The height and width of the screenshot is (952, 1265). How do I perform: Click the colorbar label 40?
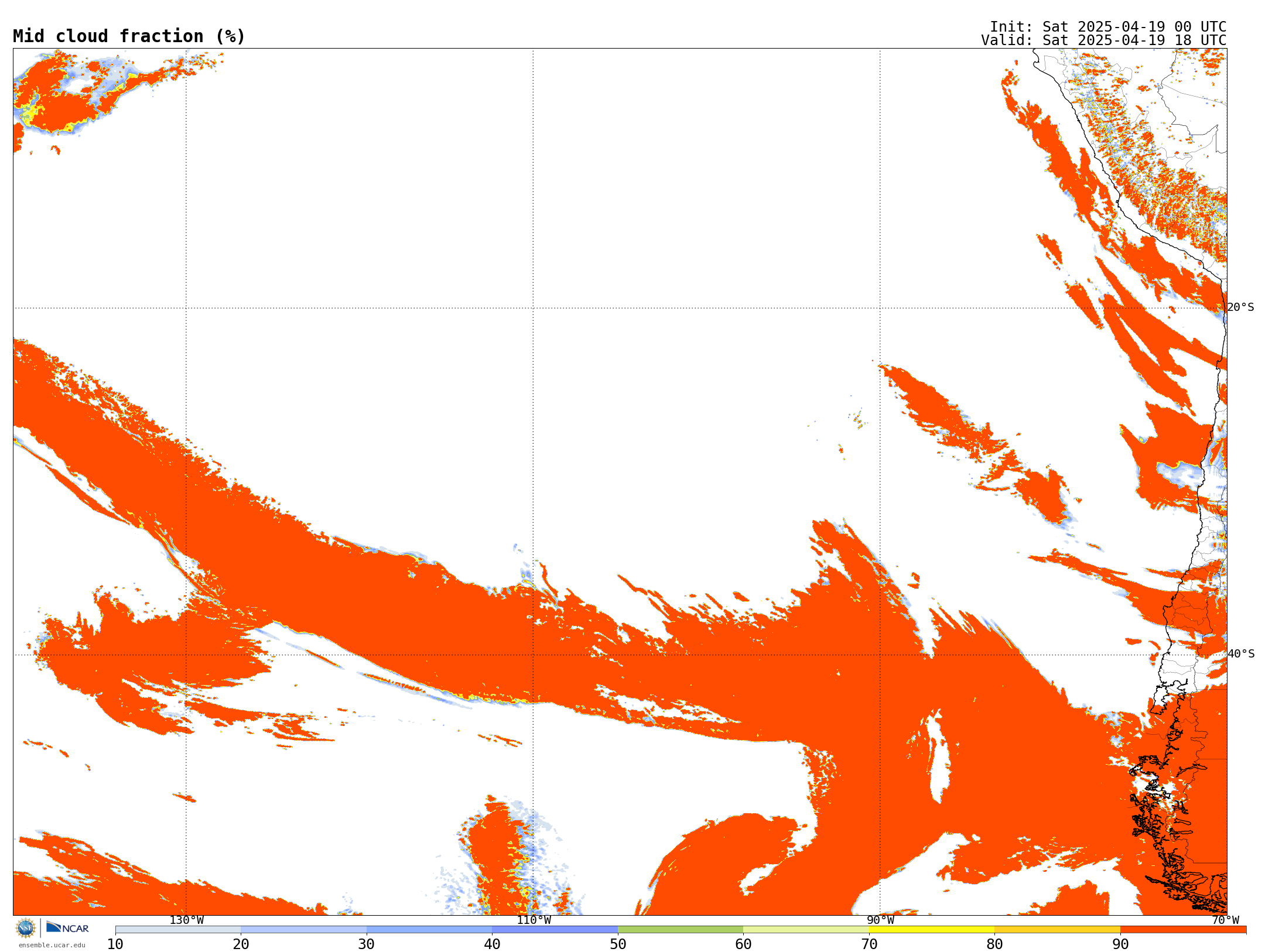tap(492, 944)
